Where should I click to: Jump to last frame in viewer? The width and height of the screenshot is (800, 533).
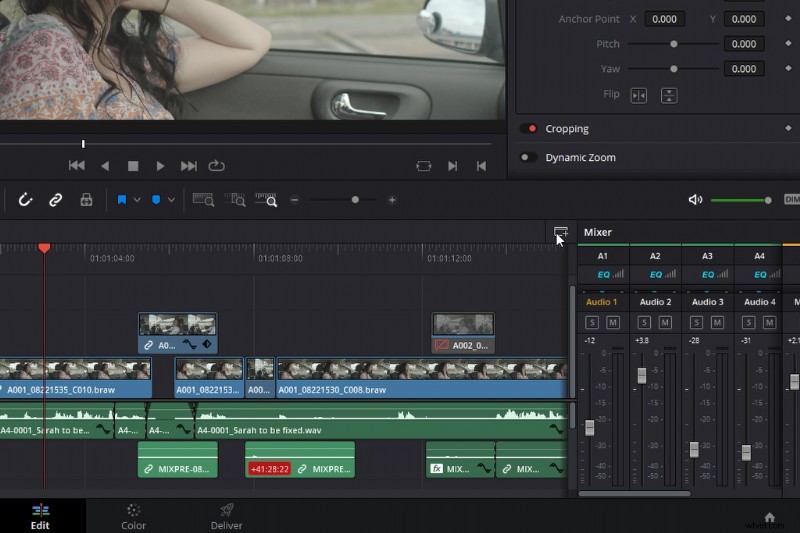click(189, 166)
